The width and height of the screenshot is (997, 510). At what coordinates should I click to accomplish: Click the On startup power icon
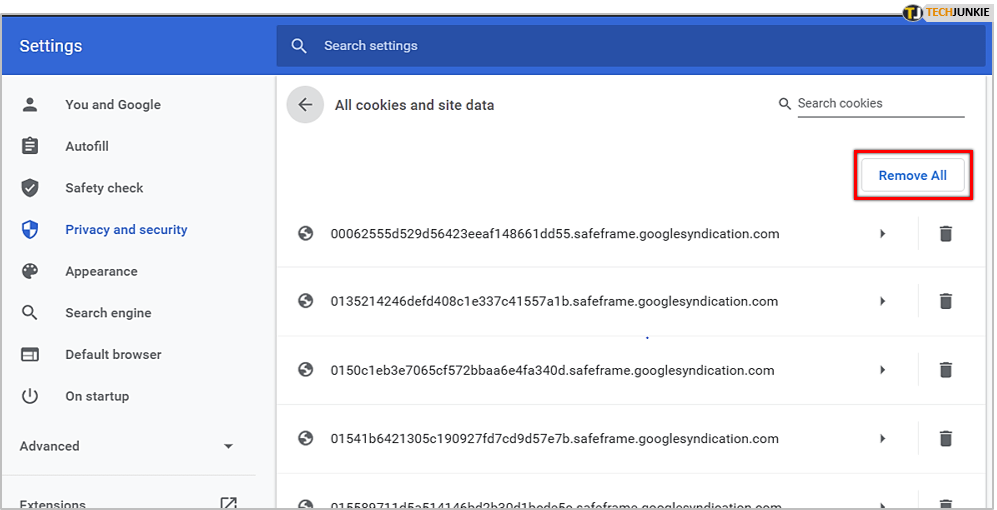tap(30, 396)
